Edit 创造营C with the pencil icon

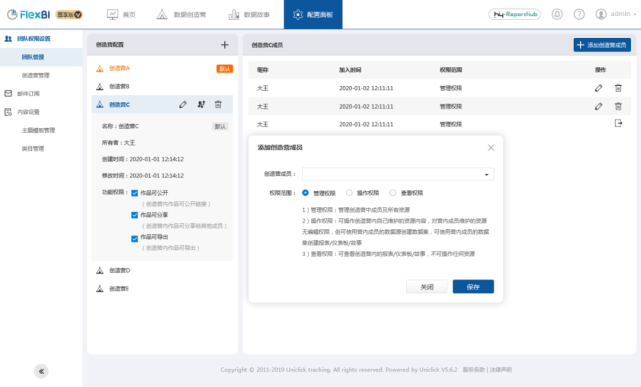[x=183, y=105]
